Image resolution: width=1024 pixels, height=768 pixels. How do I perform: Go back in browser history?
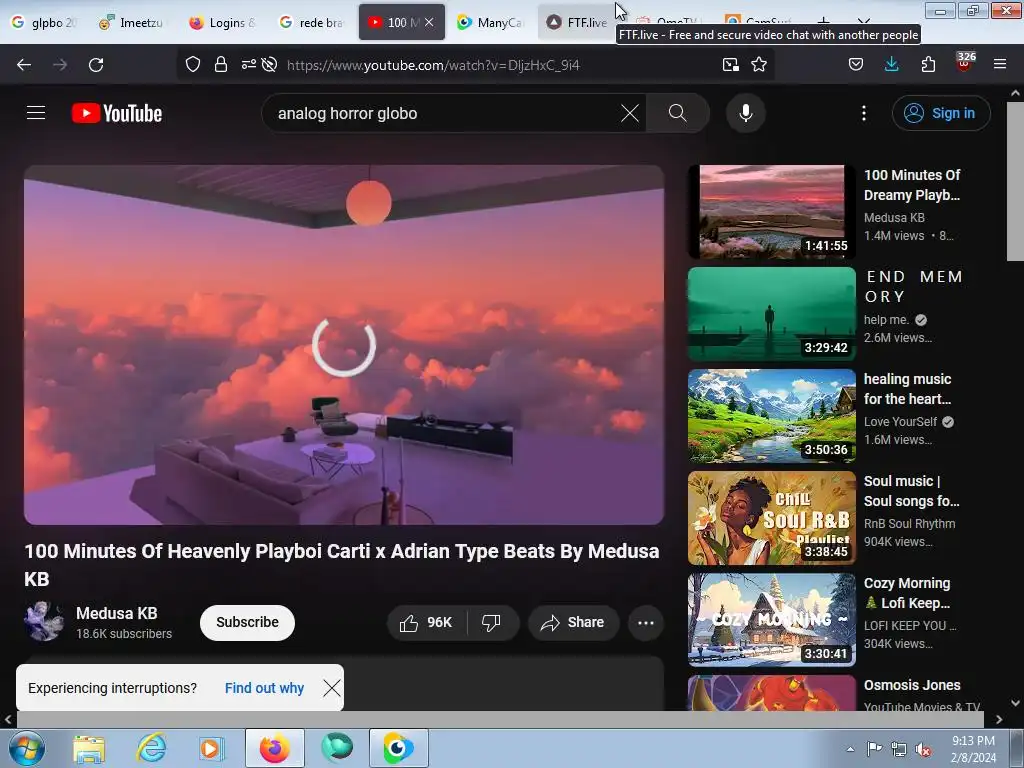point(24,65)
